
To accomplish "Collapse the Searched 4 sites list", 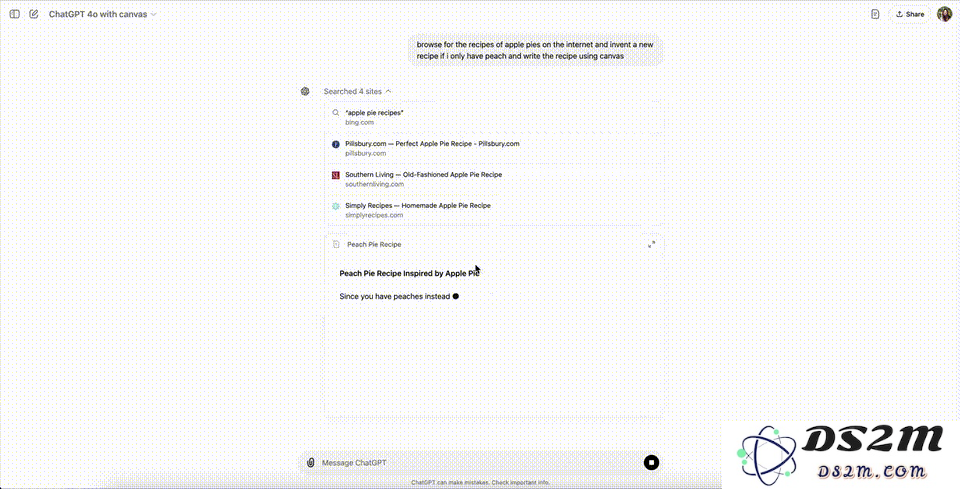I will coord(358,91).
